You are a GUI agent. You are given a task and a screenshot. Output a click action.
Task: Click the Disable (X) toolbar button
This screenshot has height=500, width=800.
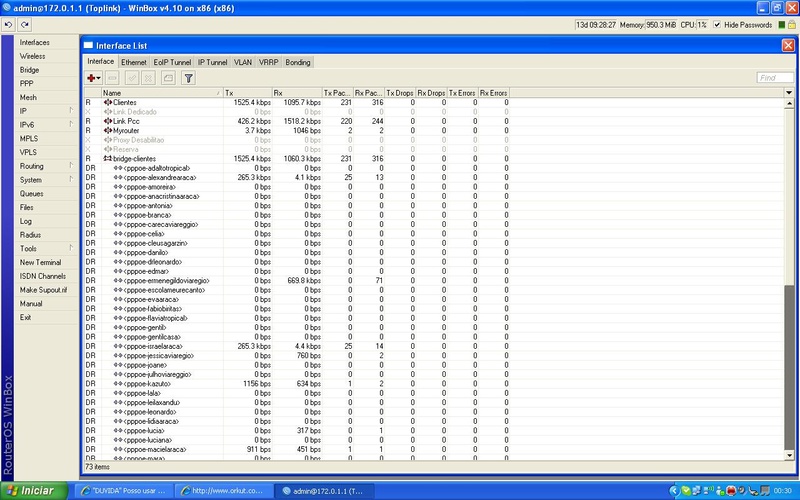point(148,78)
